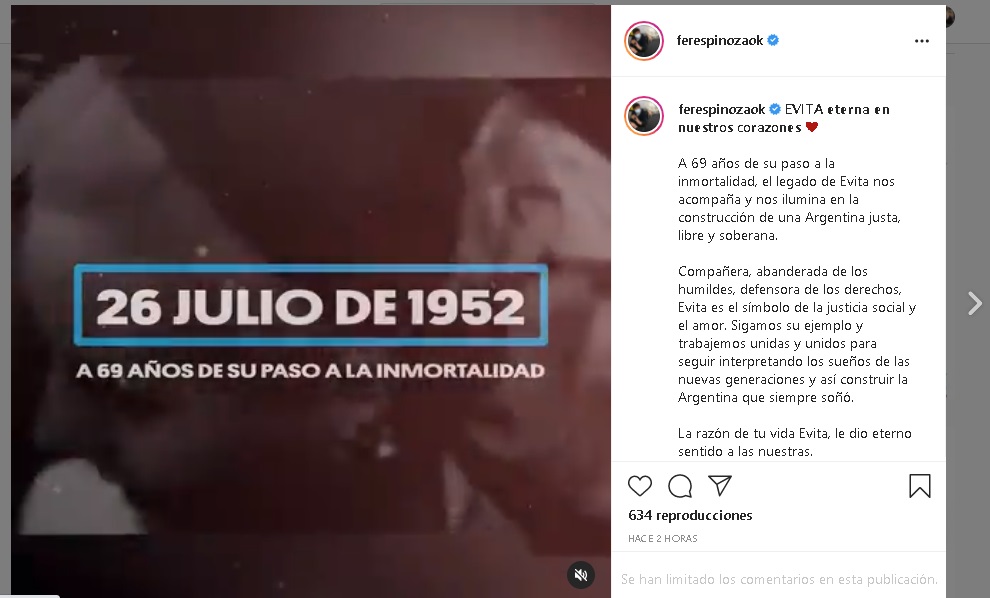Open comments via speech bubble icon
The height and width of the screenshot is (598, 990).
pyautogui.click(x=680, y=486)
